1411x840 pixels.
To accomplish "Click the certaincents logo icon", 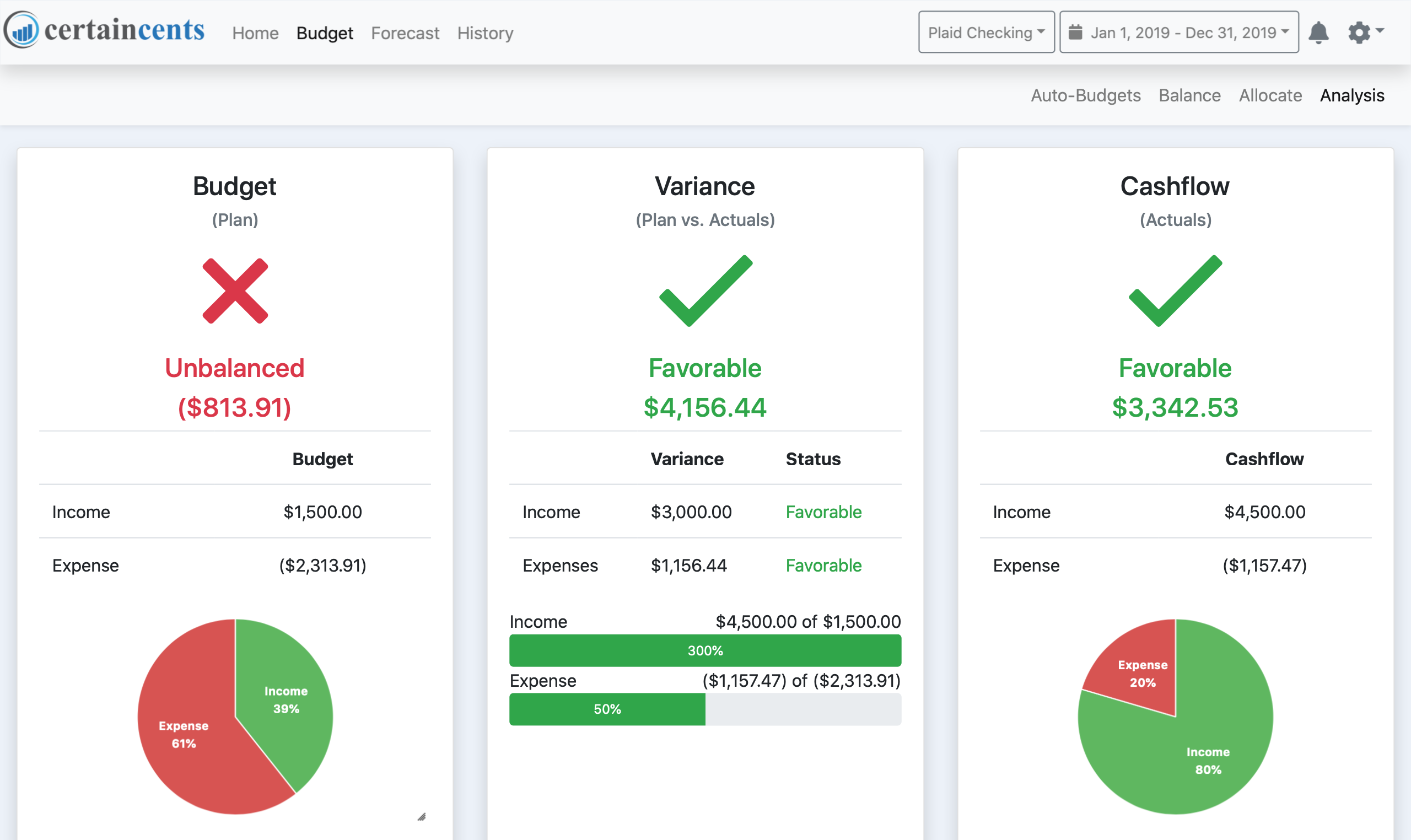I will pos(21,30).
